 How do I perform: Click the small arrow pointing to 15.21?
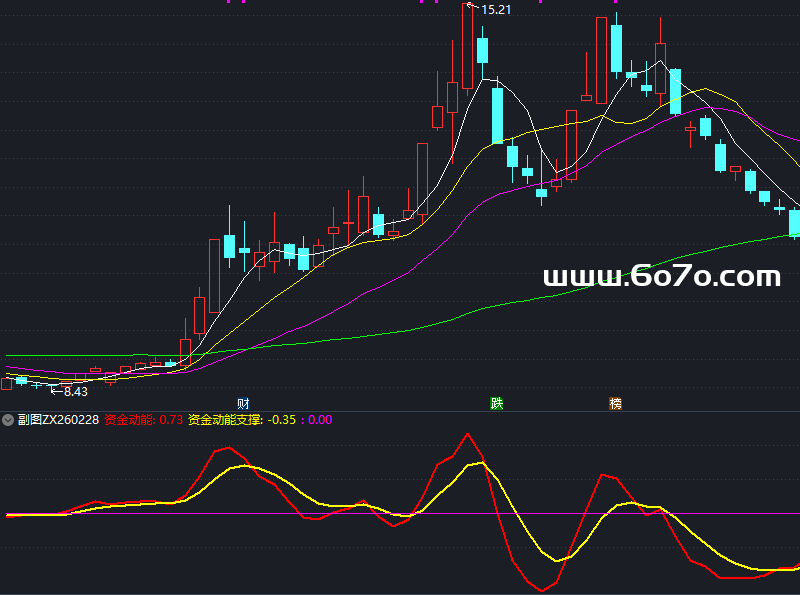coord(473,8)
